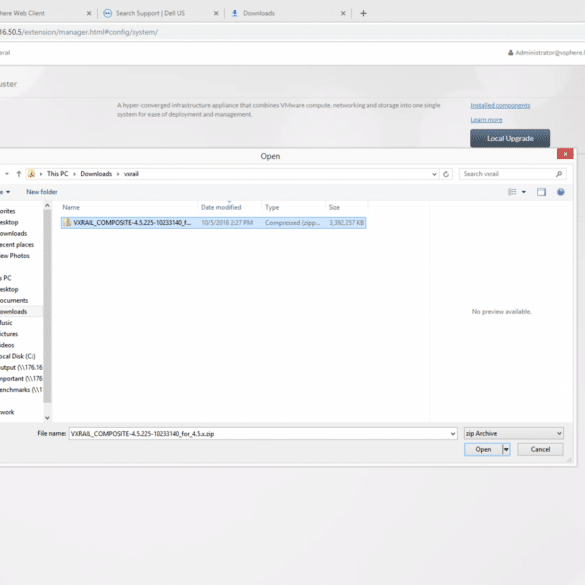This screenshot has width=585, height=585.
Task: Open the Installed components link
Action: [x=500, y=106]
